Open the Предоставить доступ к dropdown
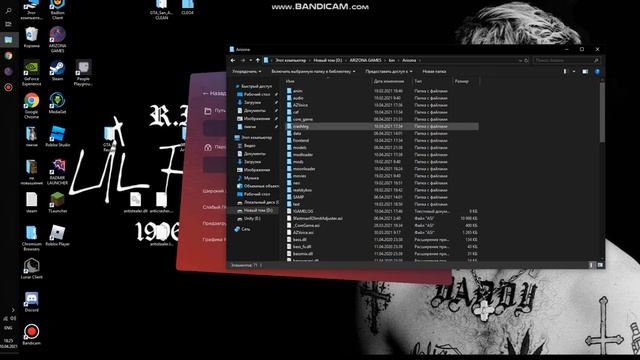Image resolution: width=640 pixels, height=360 pixels. coord(389,71)
